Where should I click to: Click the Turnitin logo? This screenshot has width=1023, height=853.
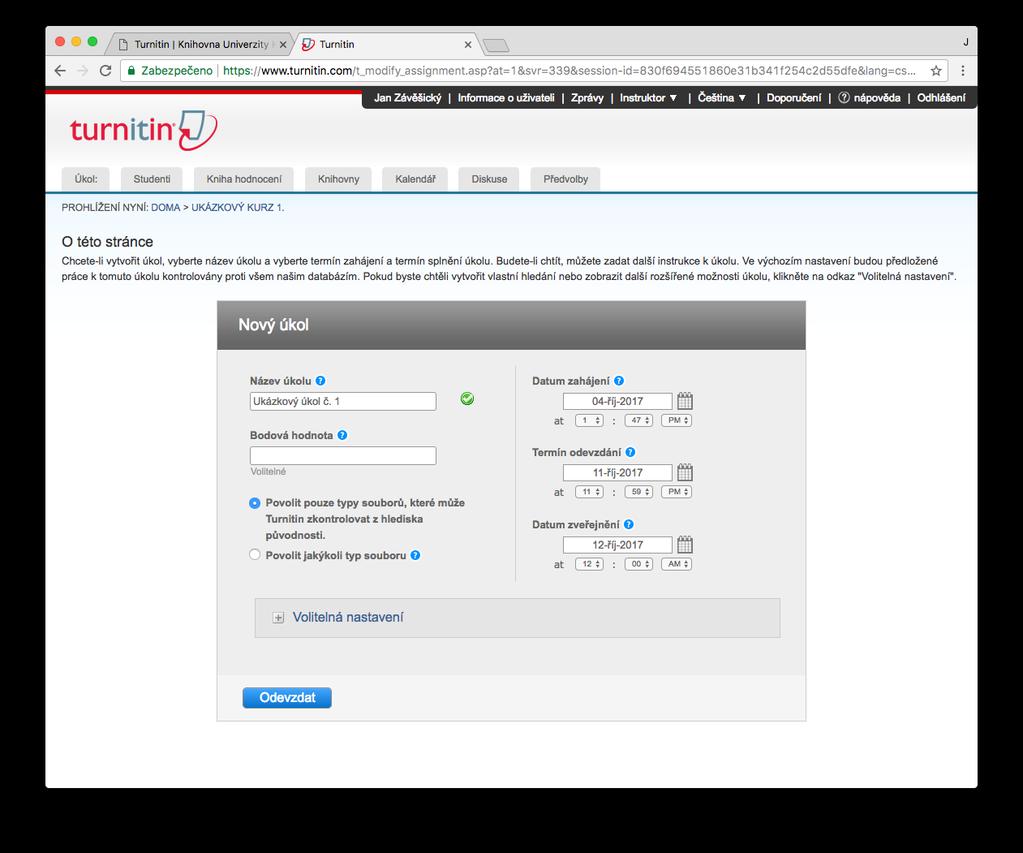pos(144,130)
